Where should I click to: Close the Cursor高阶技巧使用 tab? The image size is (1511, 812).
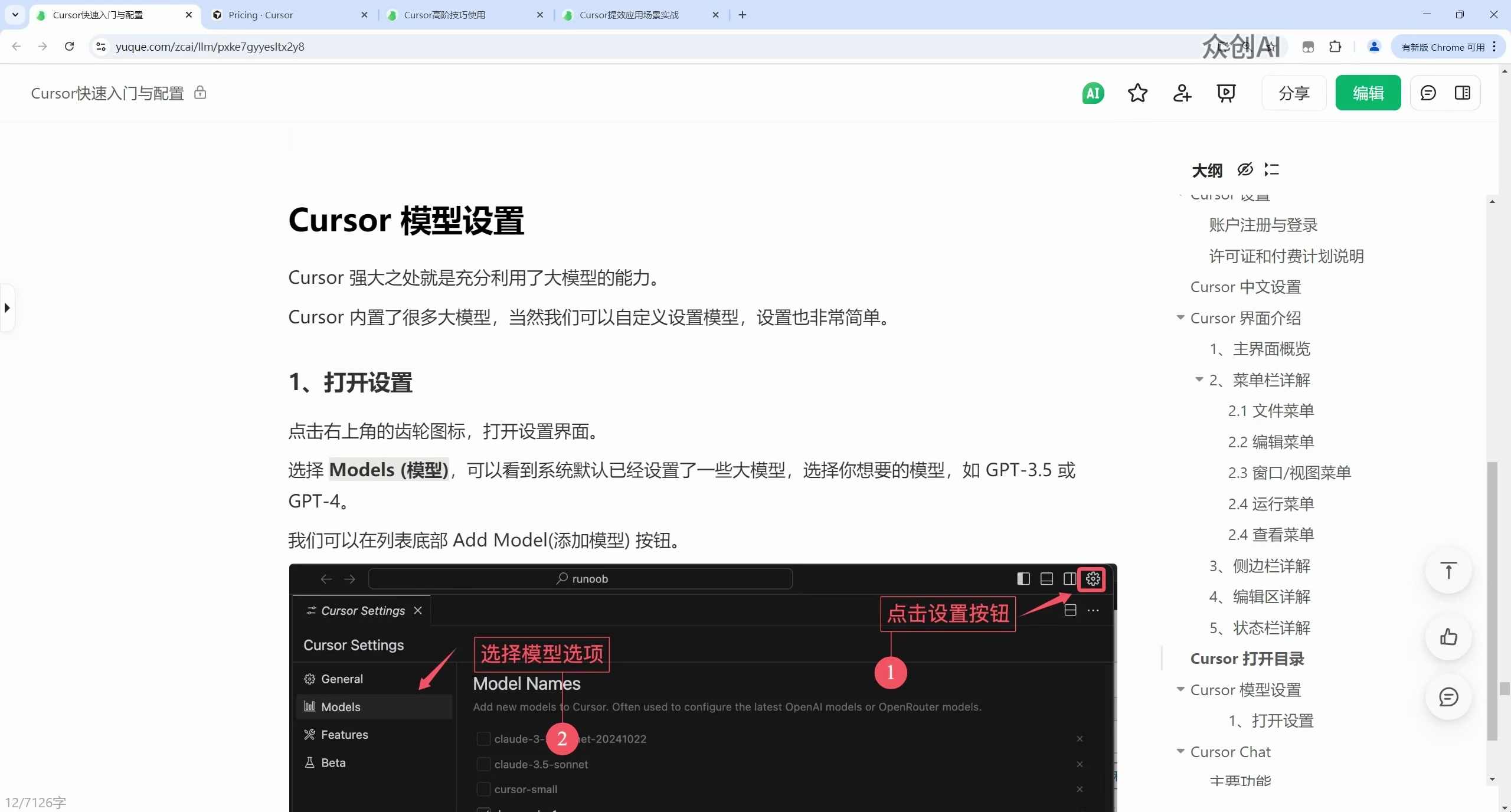point(539,15)
